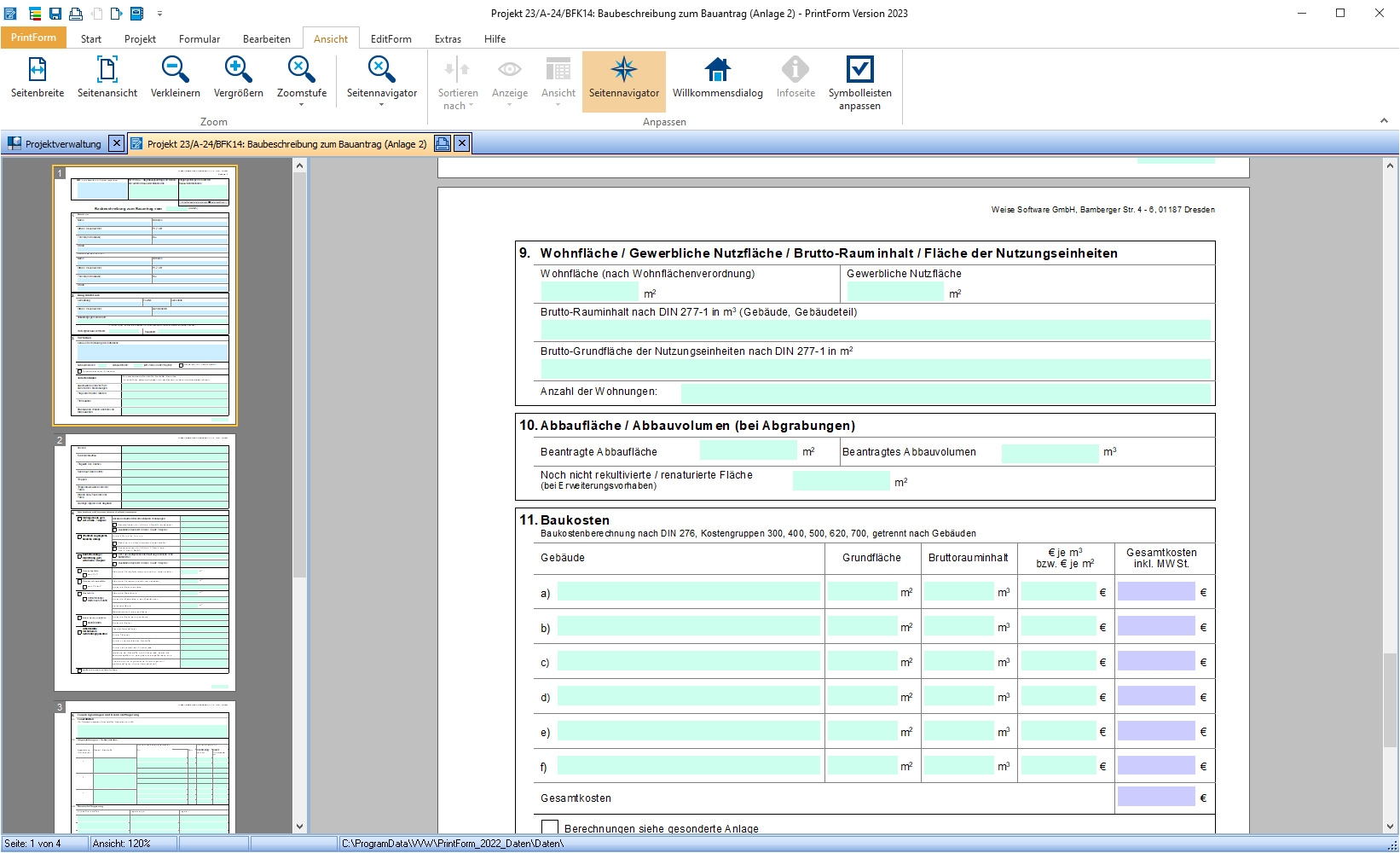Click the save floppy disk icon
The image size is (1400, 853).
point(55,14)
